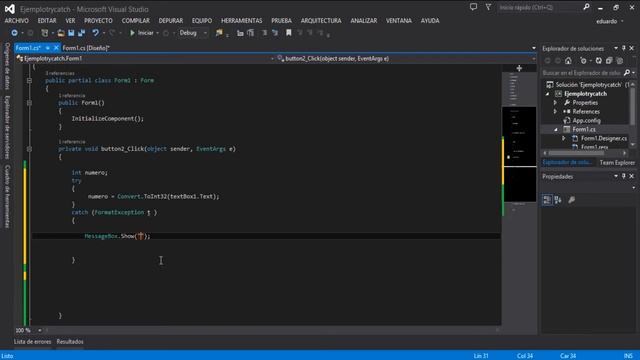Open the VENTANA menu
This screenshot has width=640, height=360.
(x=399, y=20)
